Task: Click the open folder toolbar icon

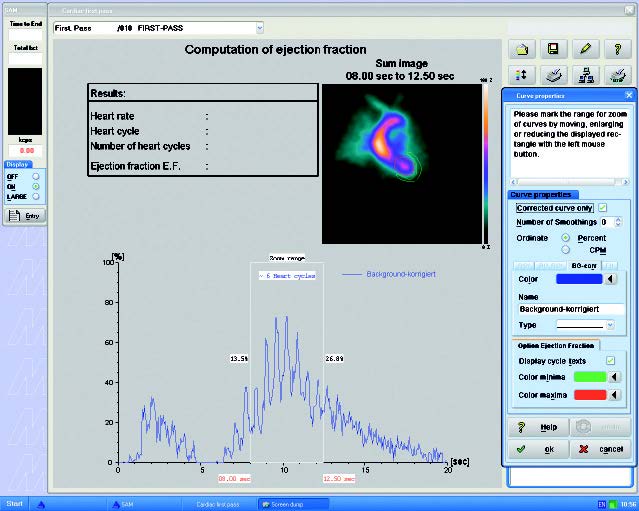Action: pos(523,48)
